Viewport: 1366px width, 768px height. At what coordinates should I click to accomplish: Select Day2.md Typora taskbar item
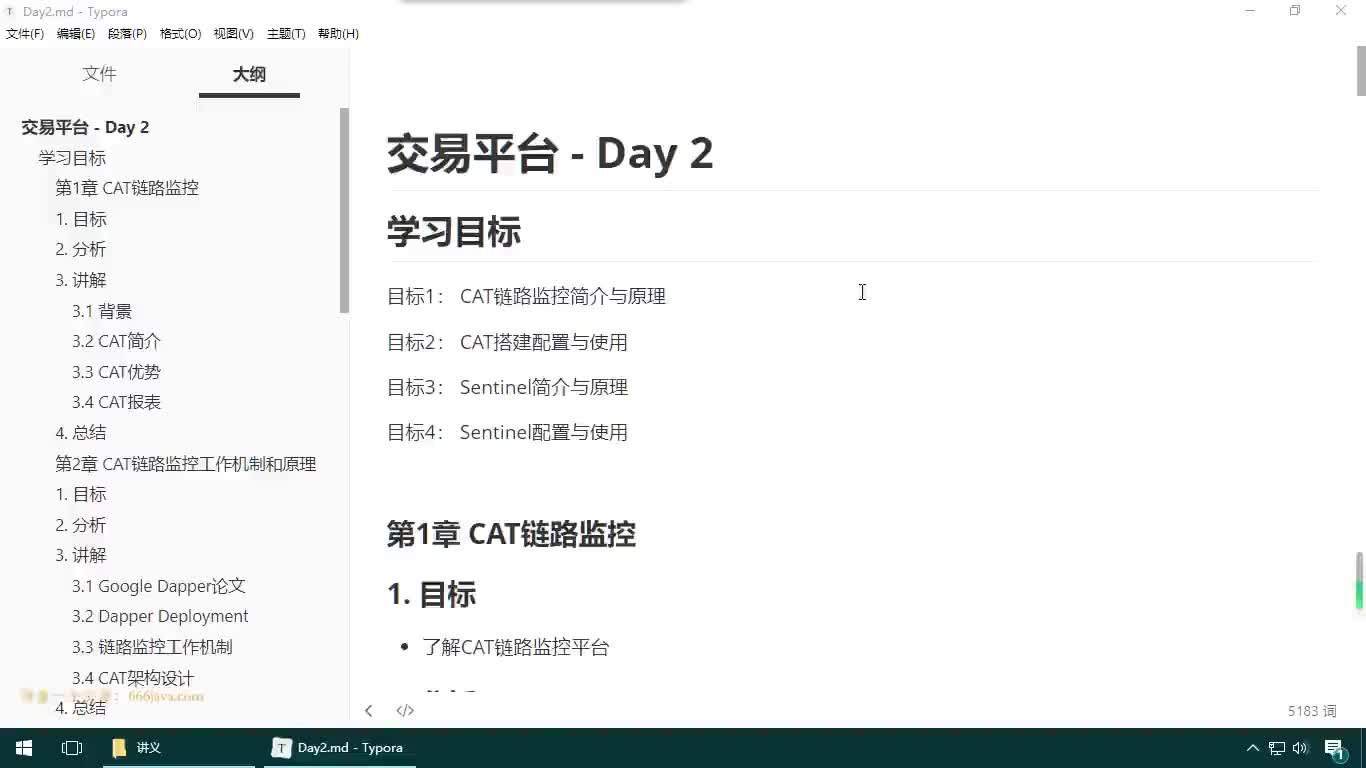[340, 748]
